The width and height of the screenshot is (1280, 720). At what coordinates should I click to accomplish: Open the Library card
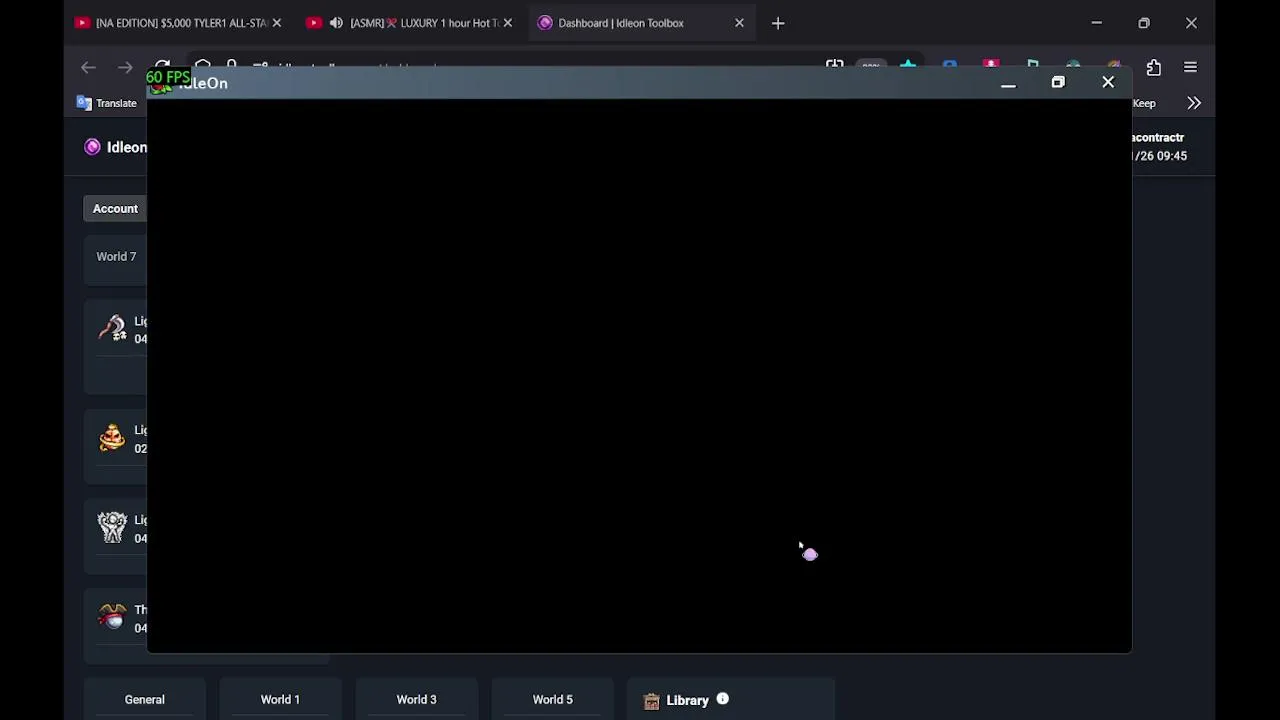(731, 700)
